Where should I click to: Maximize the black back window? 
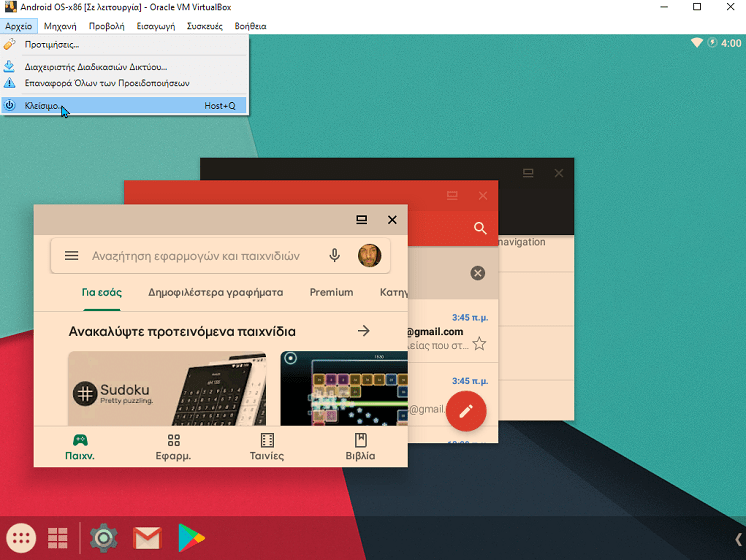pos(528,173)
